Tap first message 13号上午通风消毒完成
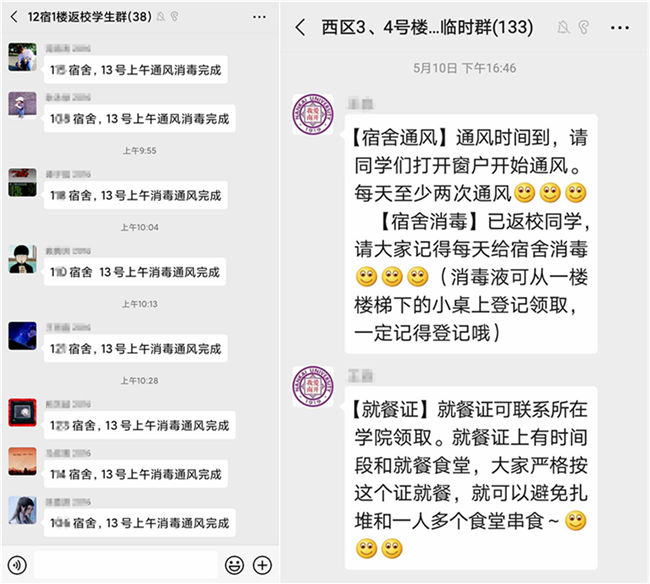 pyautogui.click(x=136, y=70)
